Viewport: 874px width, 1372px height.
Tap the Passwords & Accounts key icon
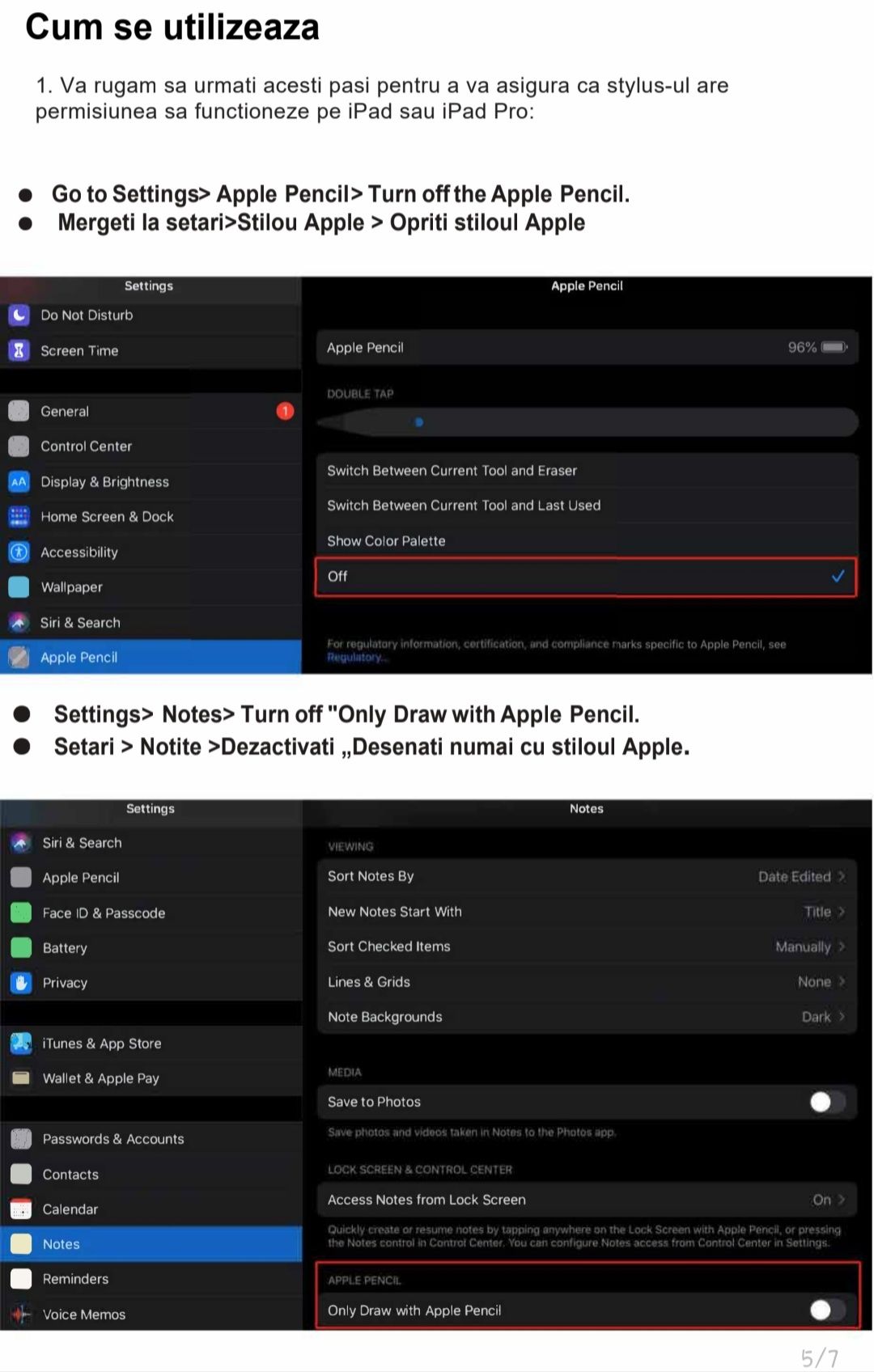coord(21,1138)
